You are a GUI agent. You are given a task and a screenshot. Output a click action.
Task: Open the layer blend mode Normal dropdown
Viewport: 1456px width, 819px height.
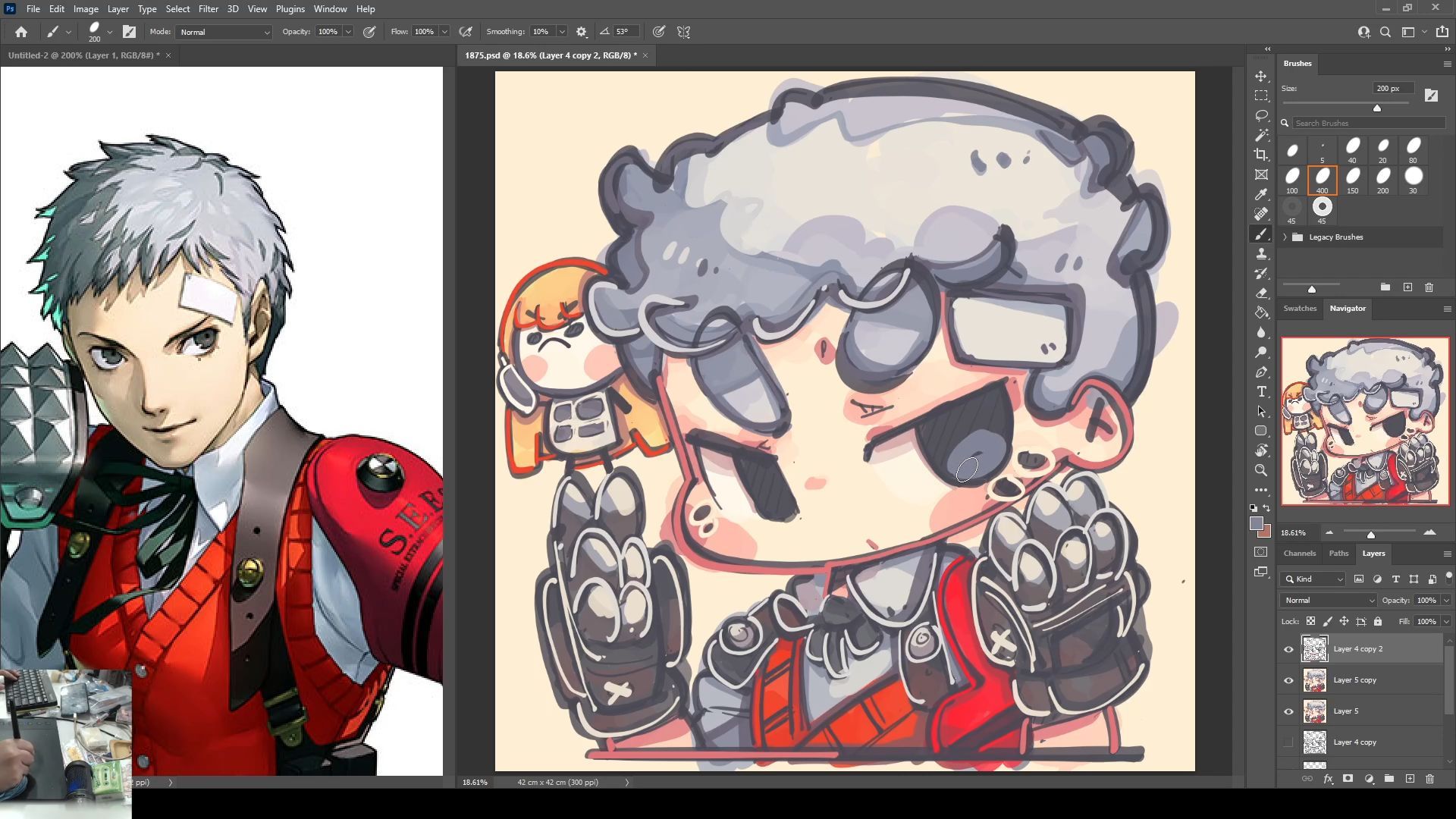1329,600
